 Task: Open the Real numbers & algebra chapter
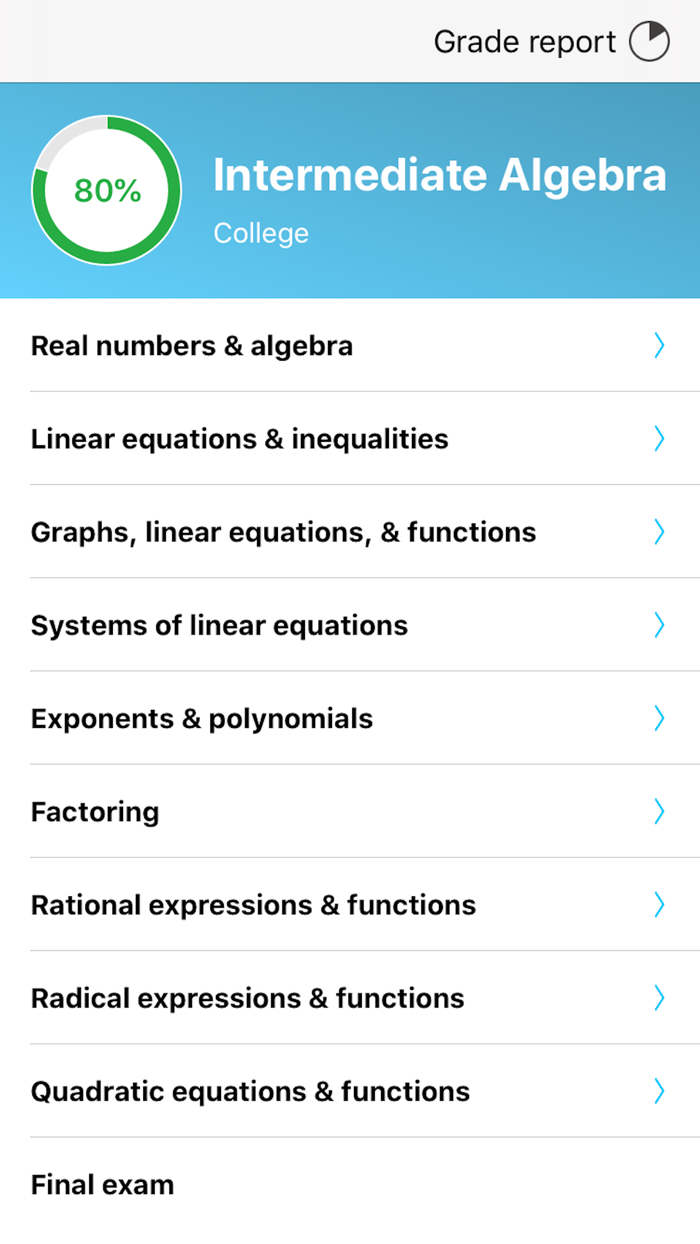(192, 345)
